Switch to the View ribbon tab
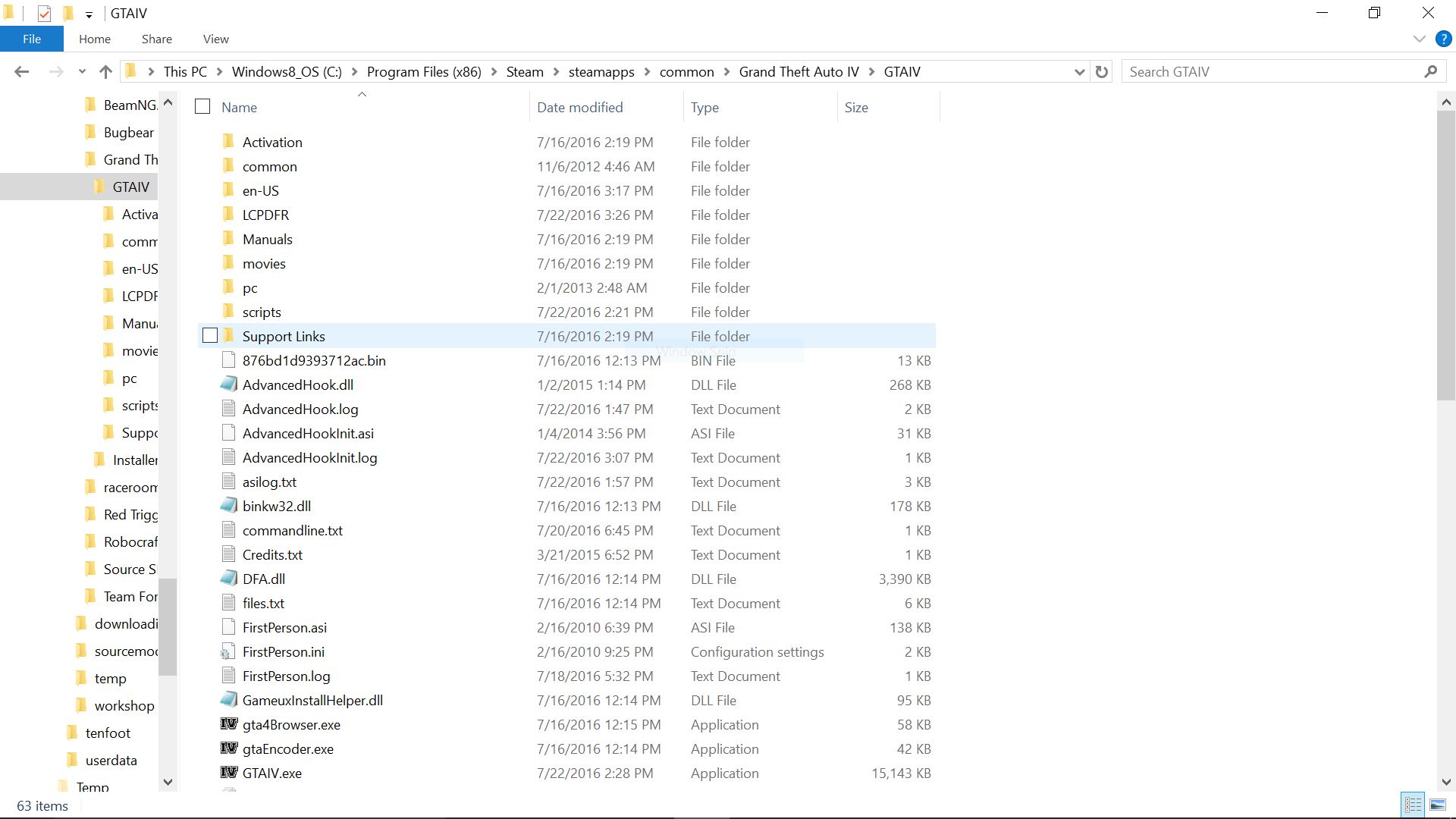The image size is (1456, 819). [215, 39]
